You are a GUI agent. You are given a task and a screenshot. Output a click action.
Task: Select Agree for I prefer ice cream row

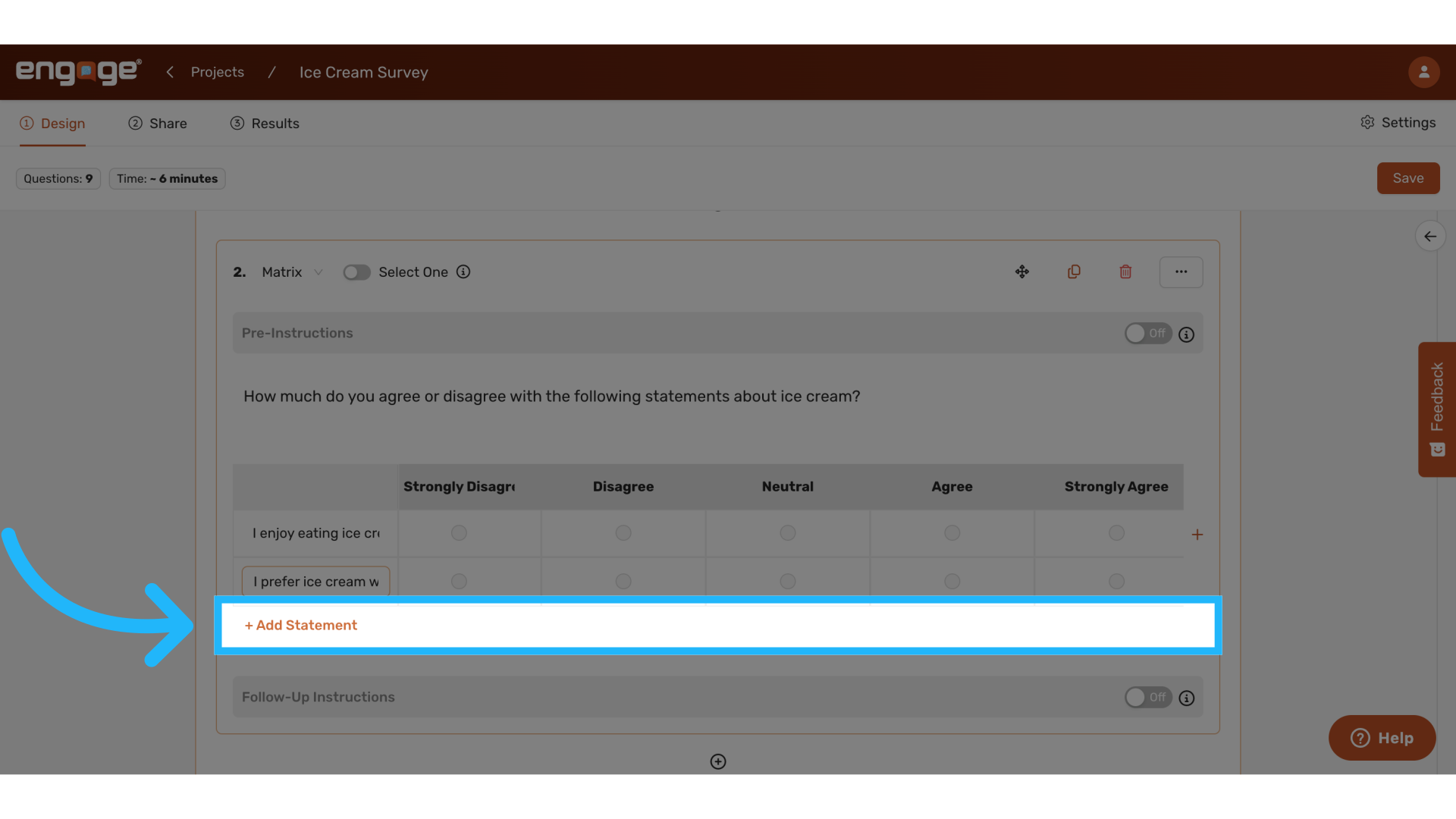[952, 582]
